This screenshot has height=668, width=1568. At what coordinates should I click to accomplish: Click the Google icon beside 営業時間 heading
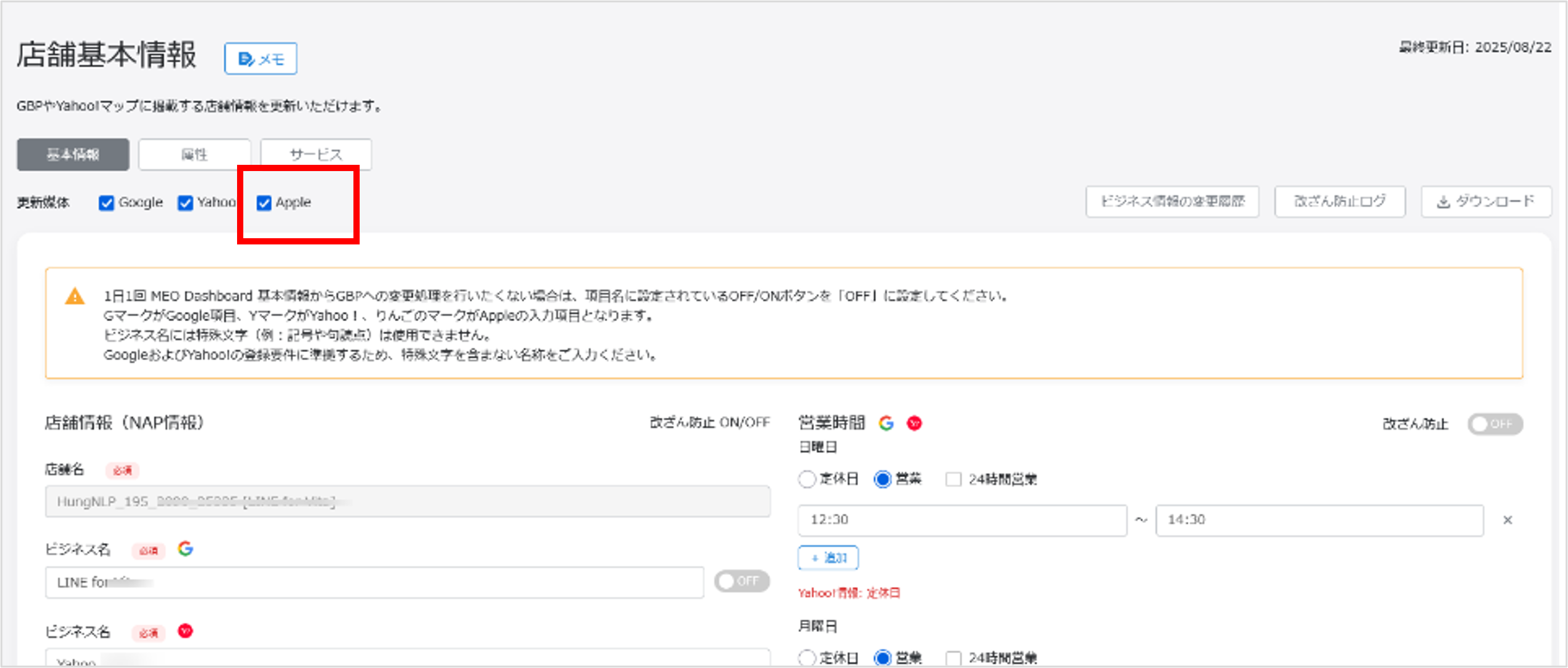886,423
